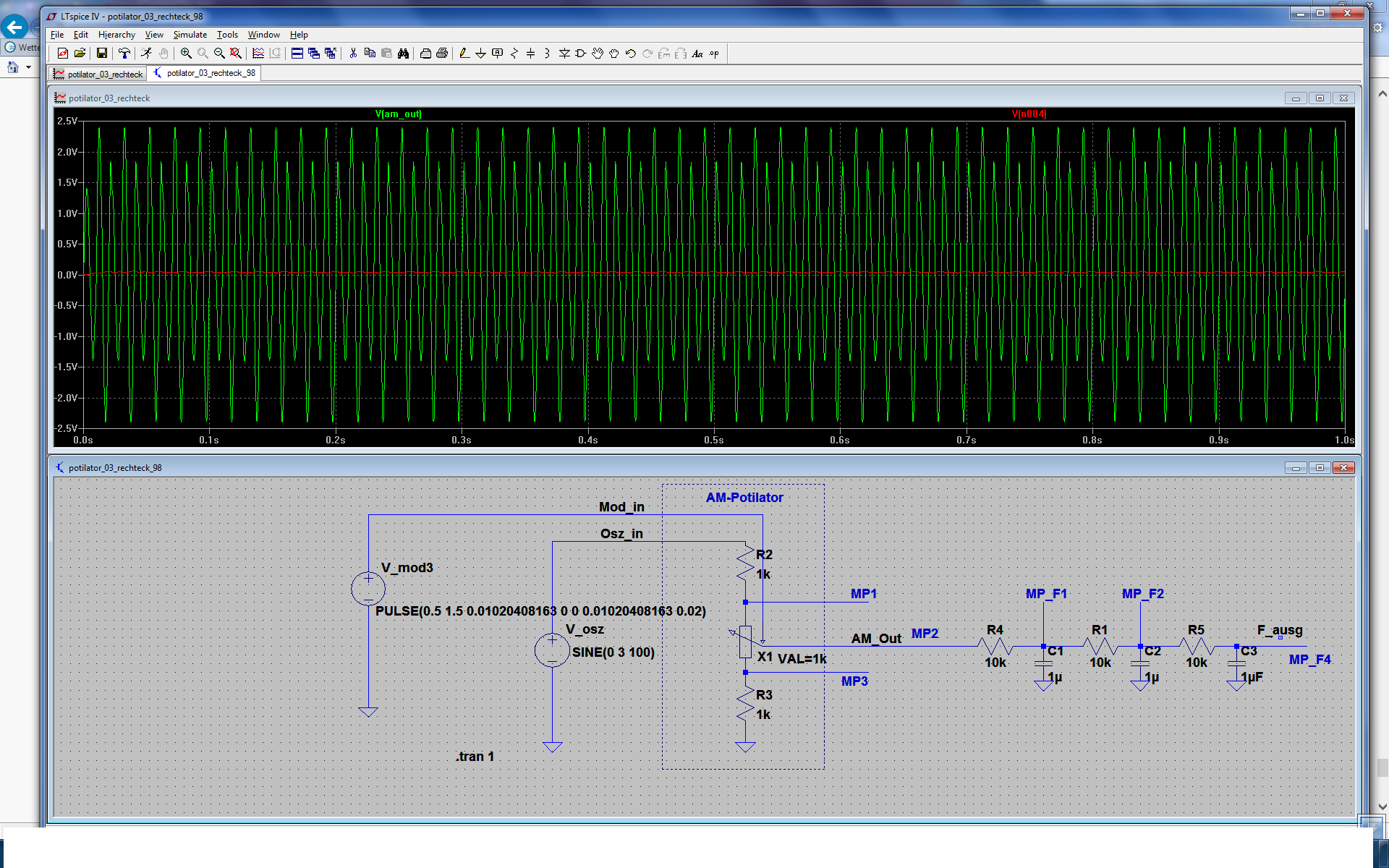Open the Window menu
Screen dimensions: 1389x868
click(264, 35)
